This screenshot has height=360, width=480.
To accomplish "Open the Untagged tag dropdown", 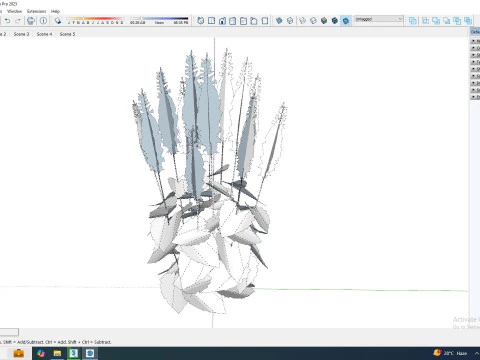I will [379, 19].
